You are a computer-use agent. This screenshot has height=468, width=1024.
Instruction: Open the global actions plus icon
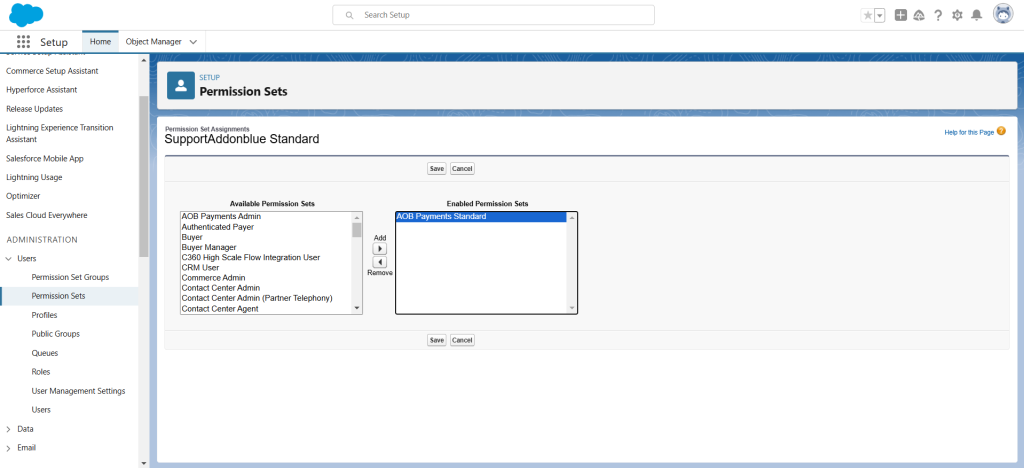[901, 15]
